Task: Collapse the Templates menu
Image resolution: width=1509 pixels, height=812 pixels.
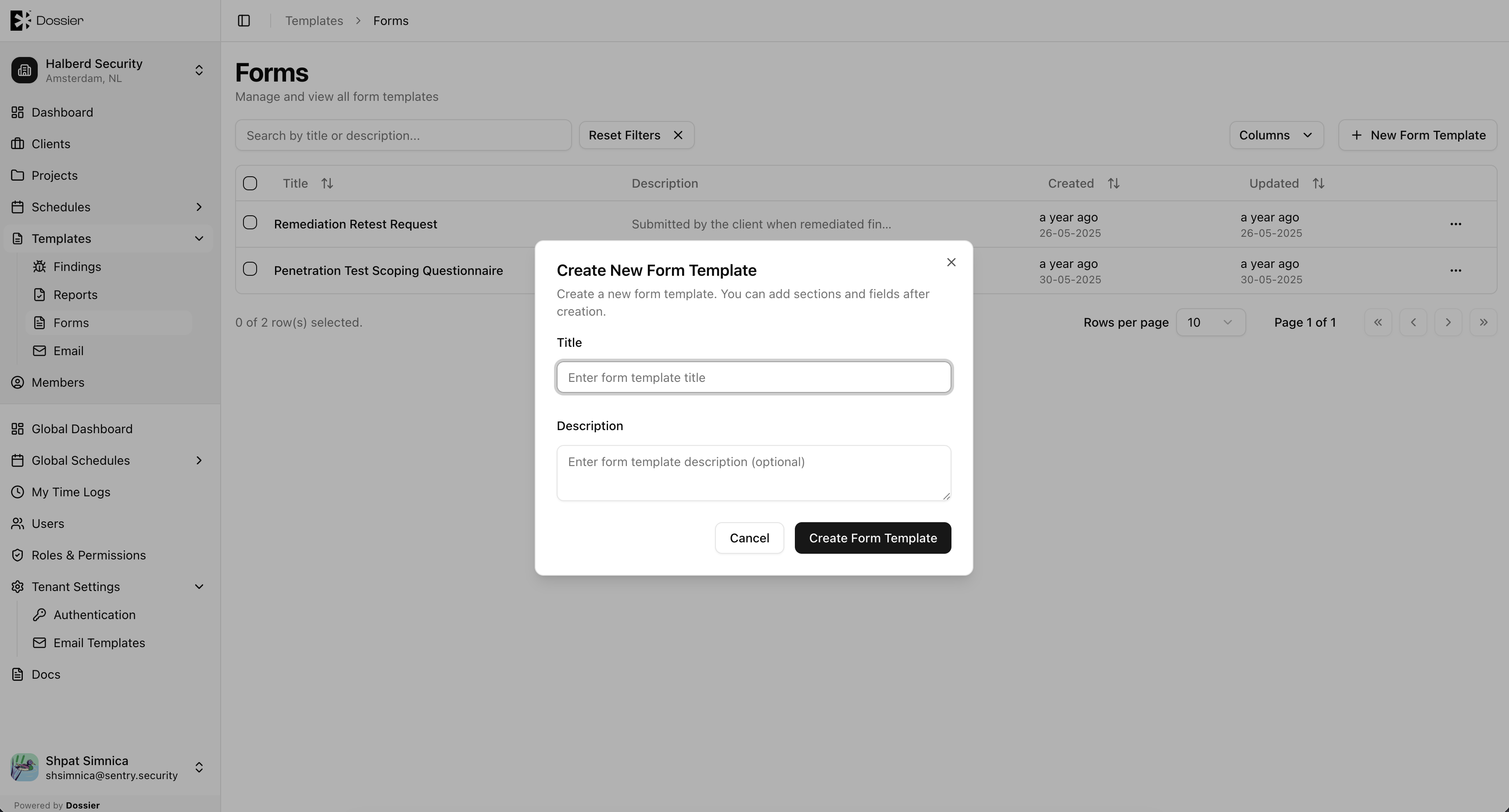Action: tap(108, 239)
